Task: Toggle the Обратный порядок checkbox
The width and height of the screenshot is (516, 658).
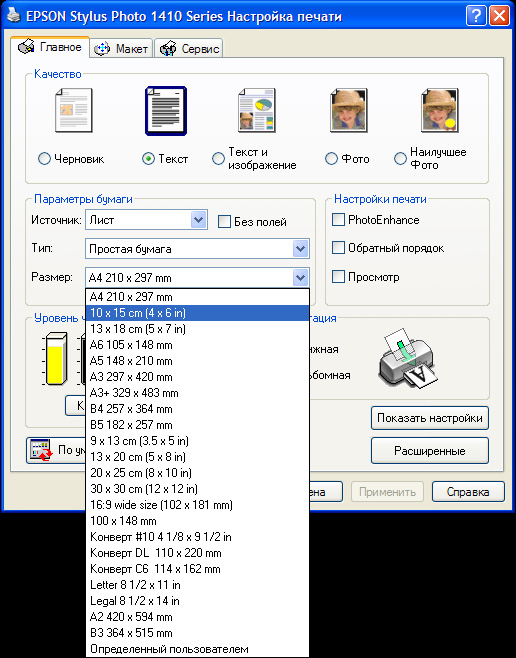Action: click(338, 248)
